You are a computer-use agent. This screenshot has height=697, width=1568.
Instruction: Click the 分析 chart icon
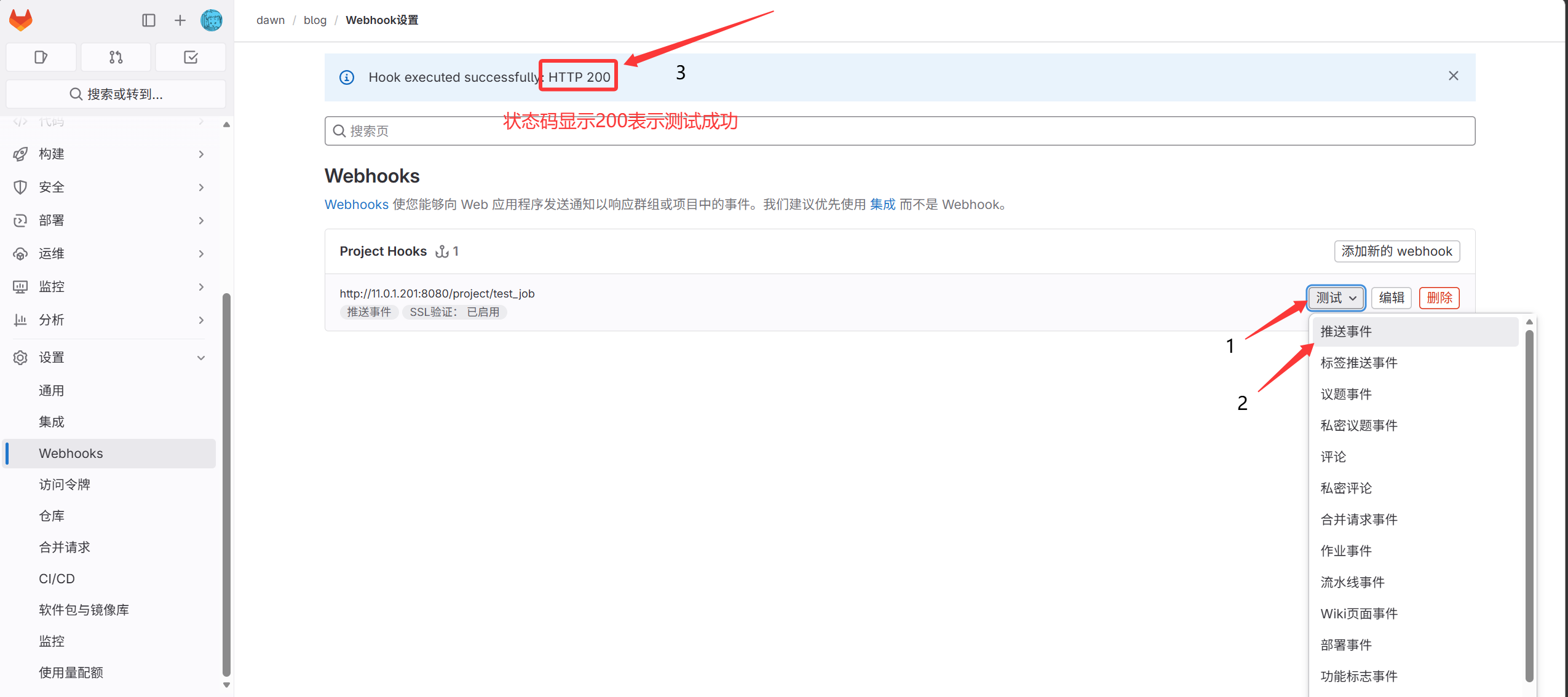pyautogui.click(x=20, y=320)
